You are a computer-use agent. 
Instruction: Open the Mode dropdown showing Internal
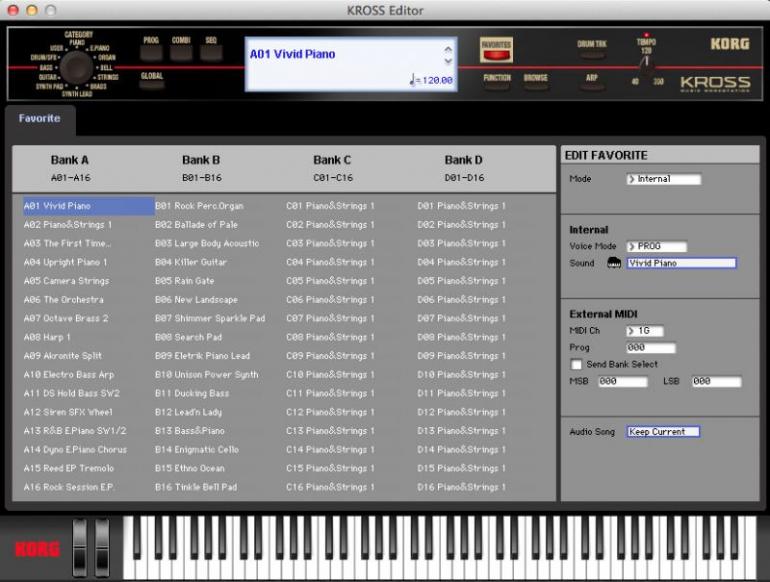click(663, 179)
